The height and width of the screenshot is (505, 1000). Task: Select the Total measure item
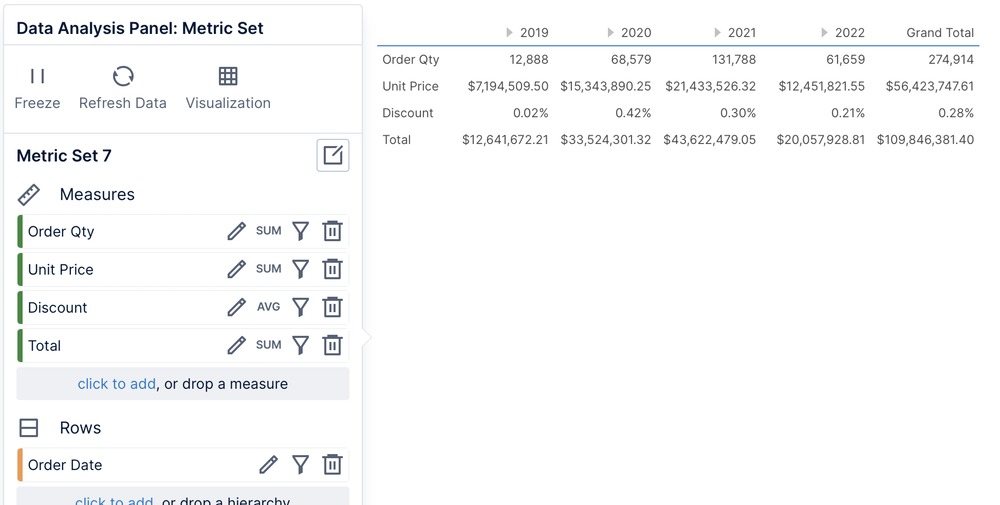(183, 346)
